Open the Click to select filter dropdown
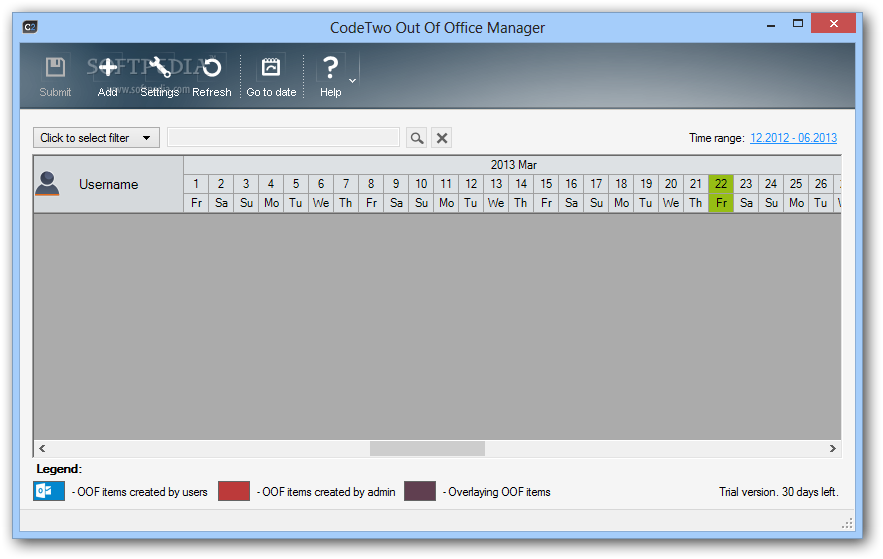883x559 pixels. (x=96, y=138)
